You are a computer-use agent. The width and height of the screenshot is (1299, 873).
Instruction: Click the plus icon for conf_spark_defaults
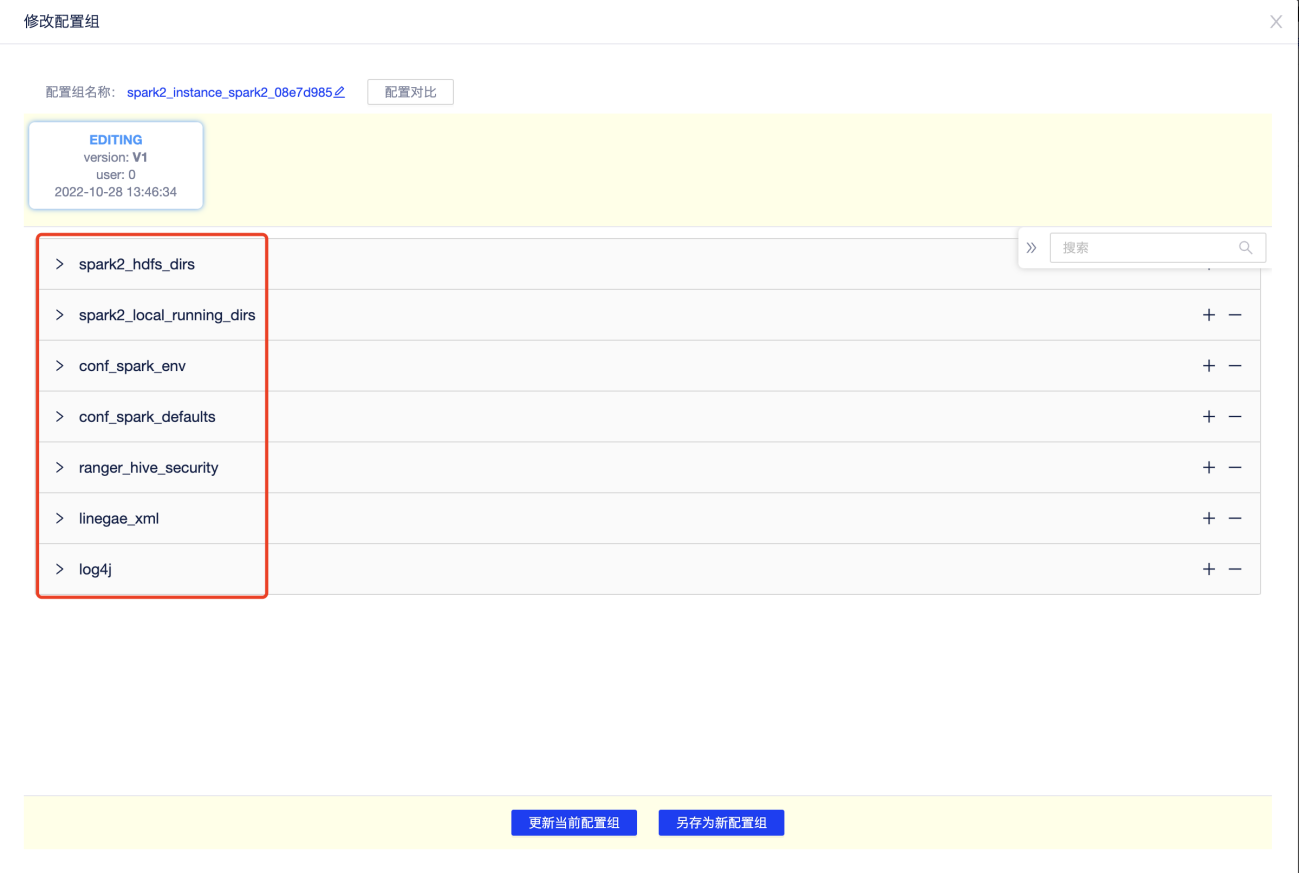[1209, 416]
